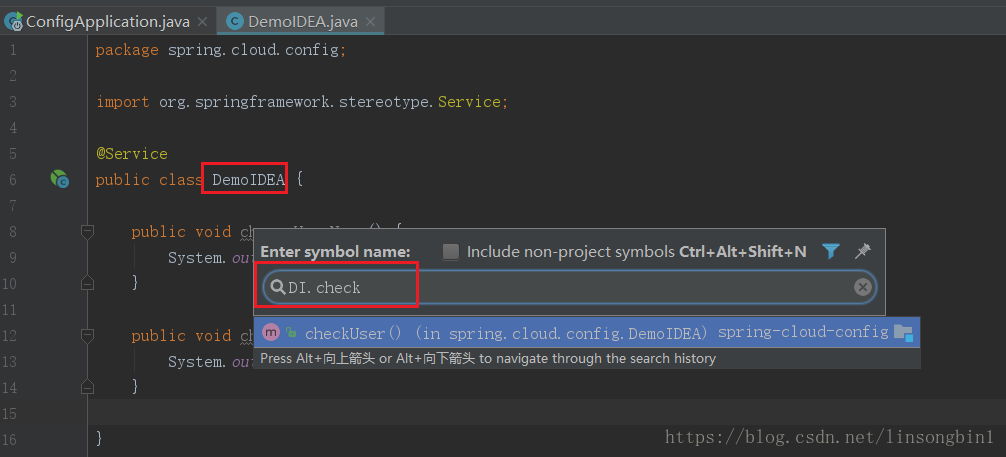Screen dimensions: 1006x457
Task: Close the ConfigApplication.java tab
Action: (x=202, y=22)
